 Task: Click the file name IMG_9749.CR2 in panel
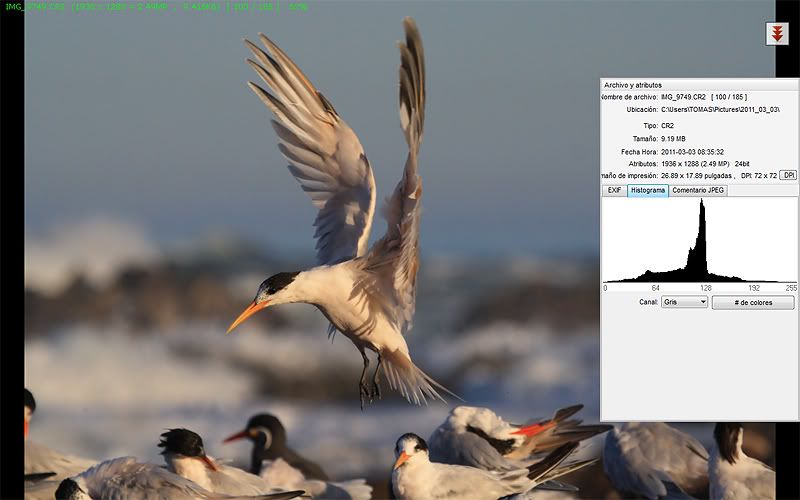pyautogui.click(x=683, y=97)
